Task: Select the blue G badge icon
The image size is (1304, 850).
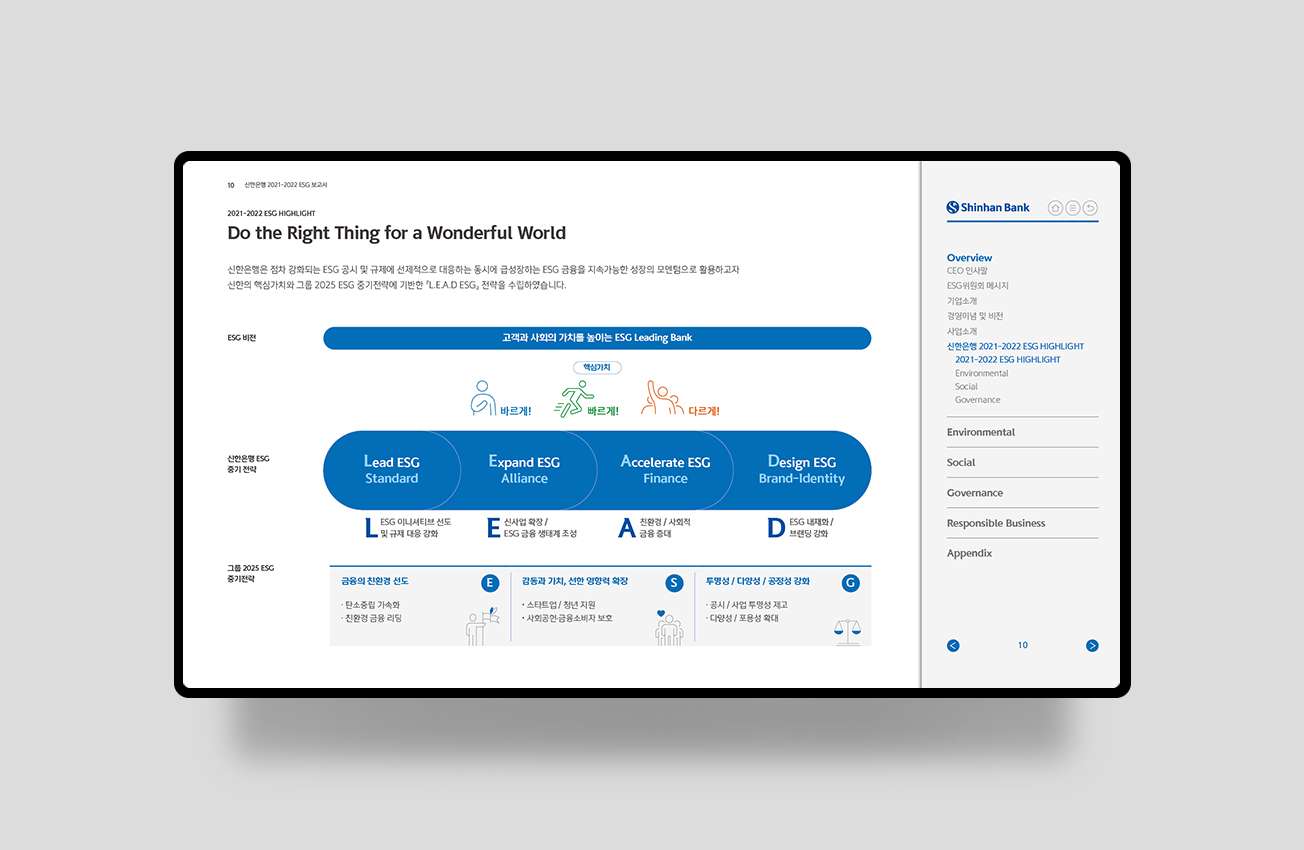Action: pos(850,583)
